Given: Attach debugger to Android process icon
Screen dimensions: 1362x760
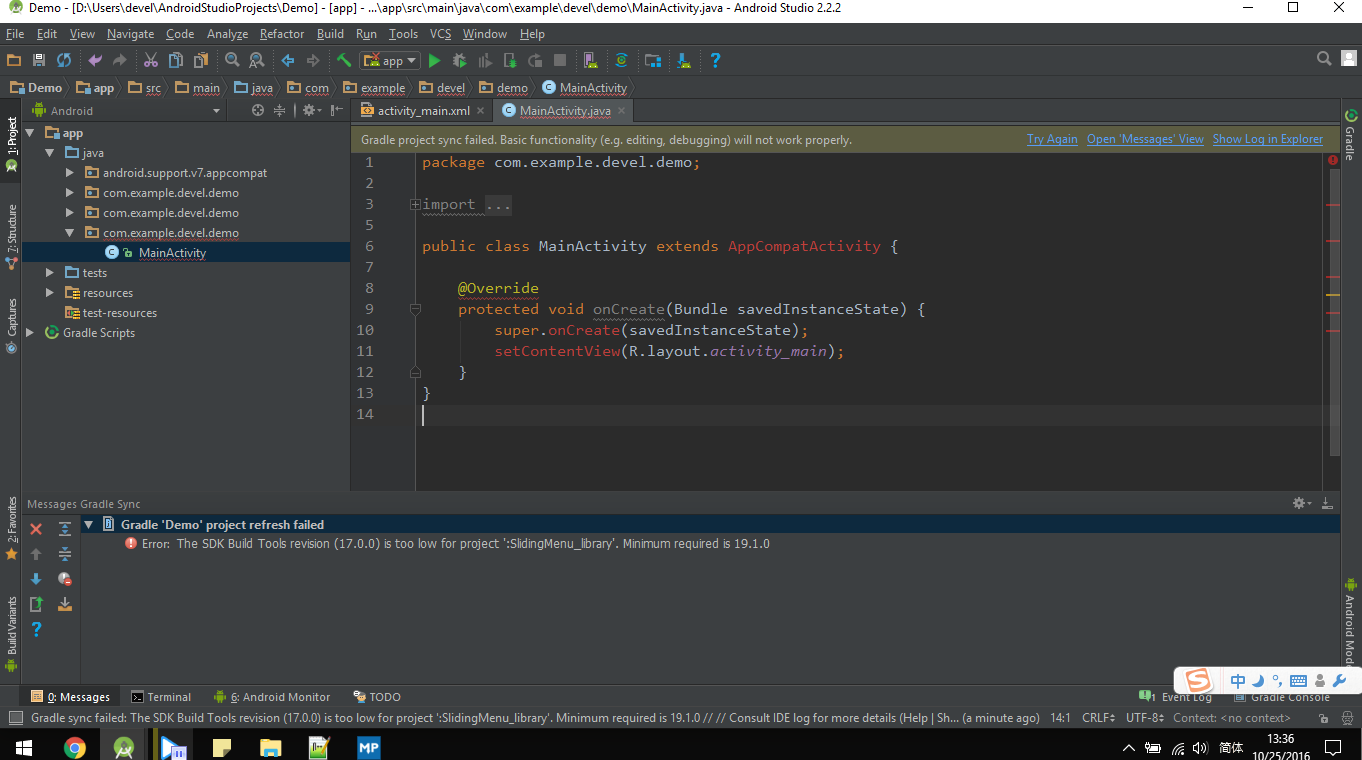Looking at the screenshot, I should pyautogui.click(x=510, y=60).
